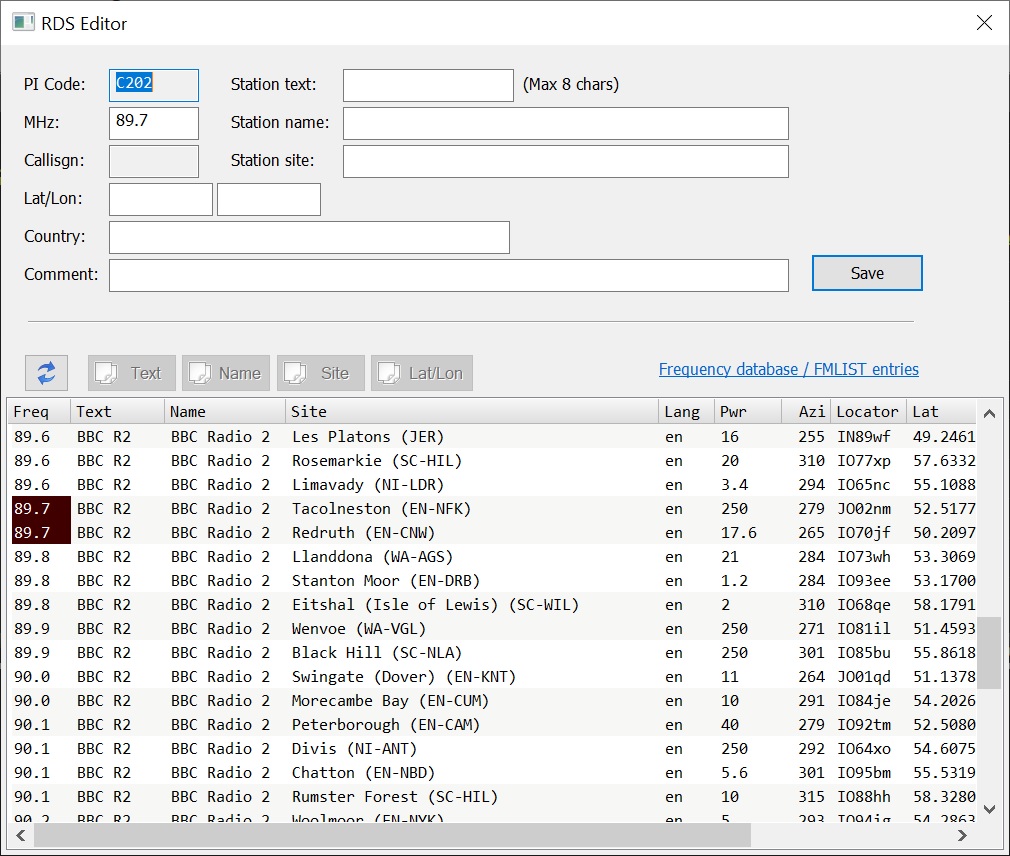Click the RDS Editor title bar icon
Viewport: 1010px width, 856px height.
(24, 23)
